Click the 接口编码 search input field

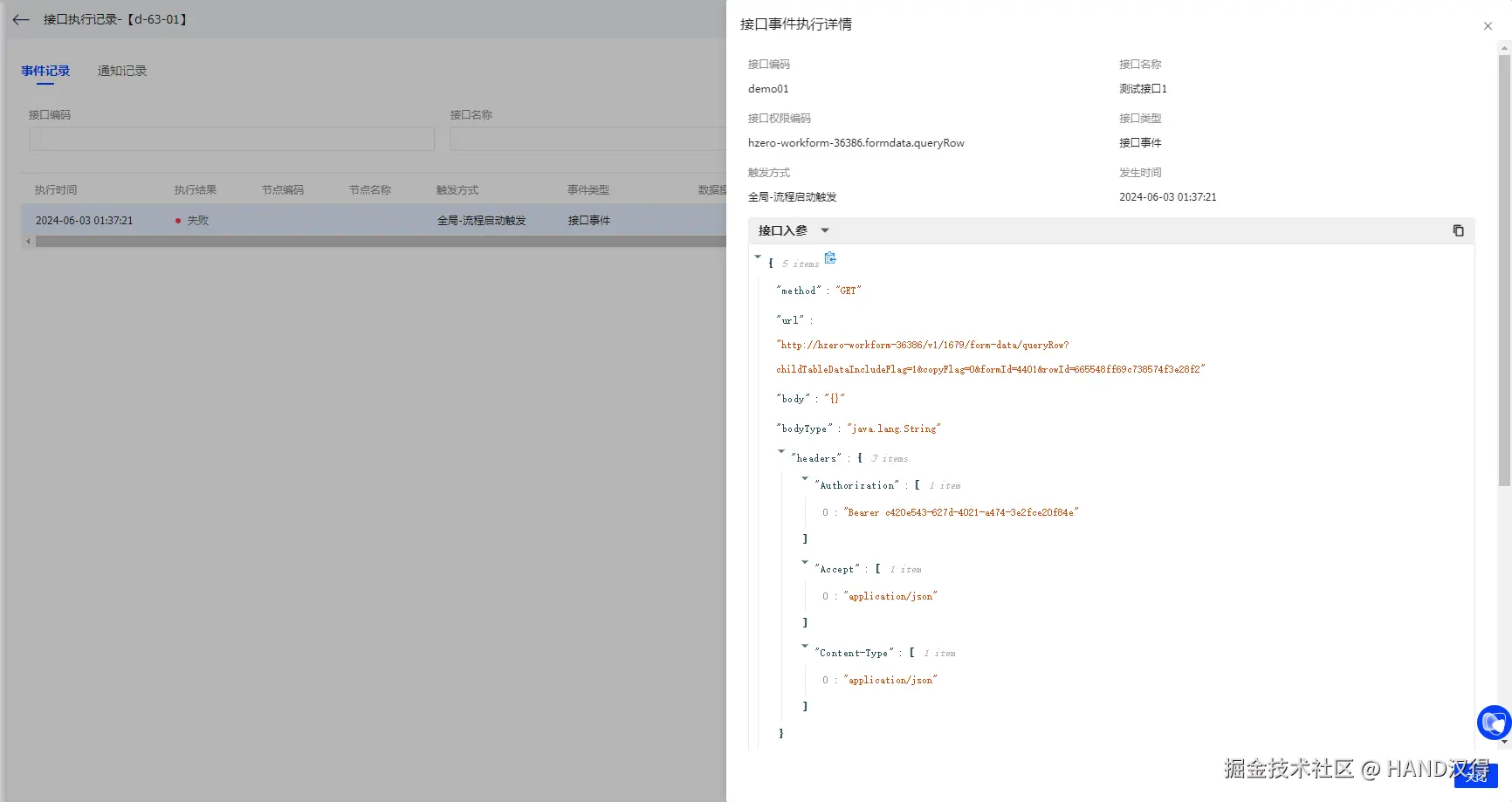[231, 139]
